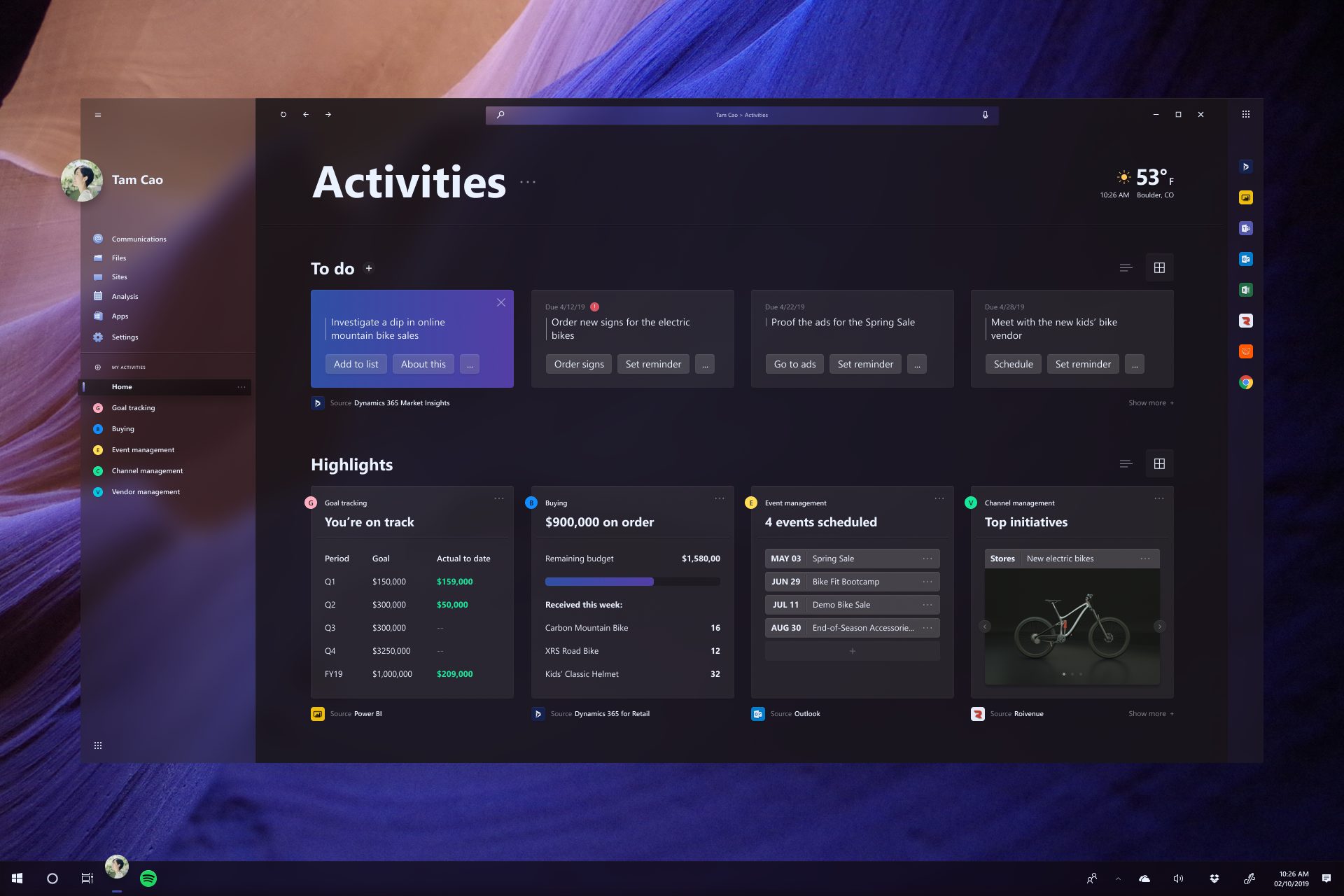Add a new To do item with plus
Viewport: 1344px width, 896px height.
[x=369, y=268]
